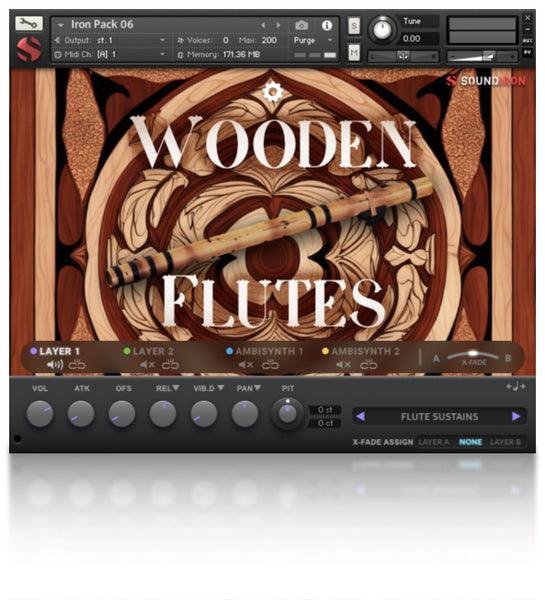Click the note arrows icon above articulation selector
This screenshot has height=600, width=545.
(x=516, y=386)
